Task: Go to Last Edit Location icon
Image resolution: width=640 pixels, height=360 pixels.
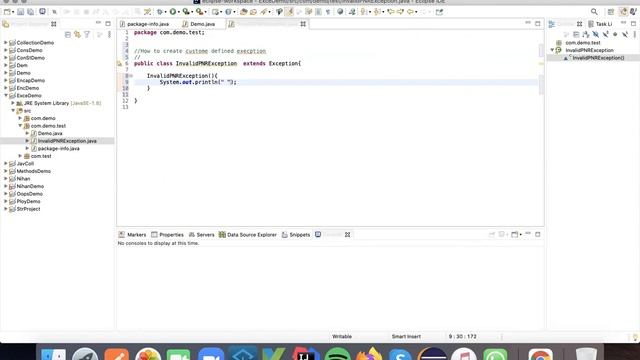Action: (391, 12)
